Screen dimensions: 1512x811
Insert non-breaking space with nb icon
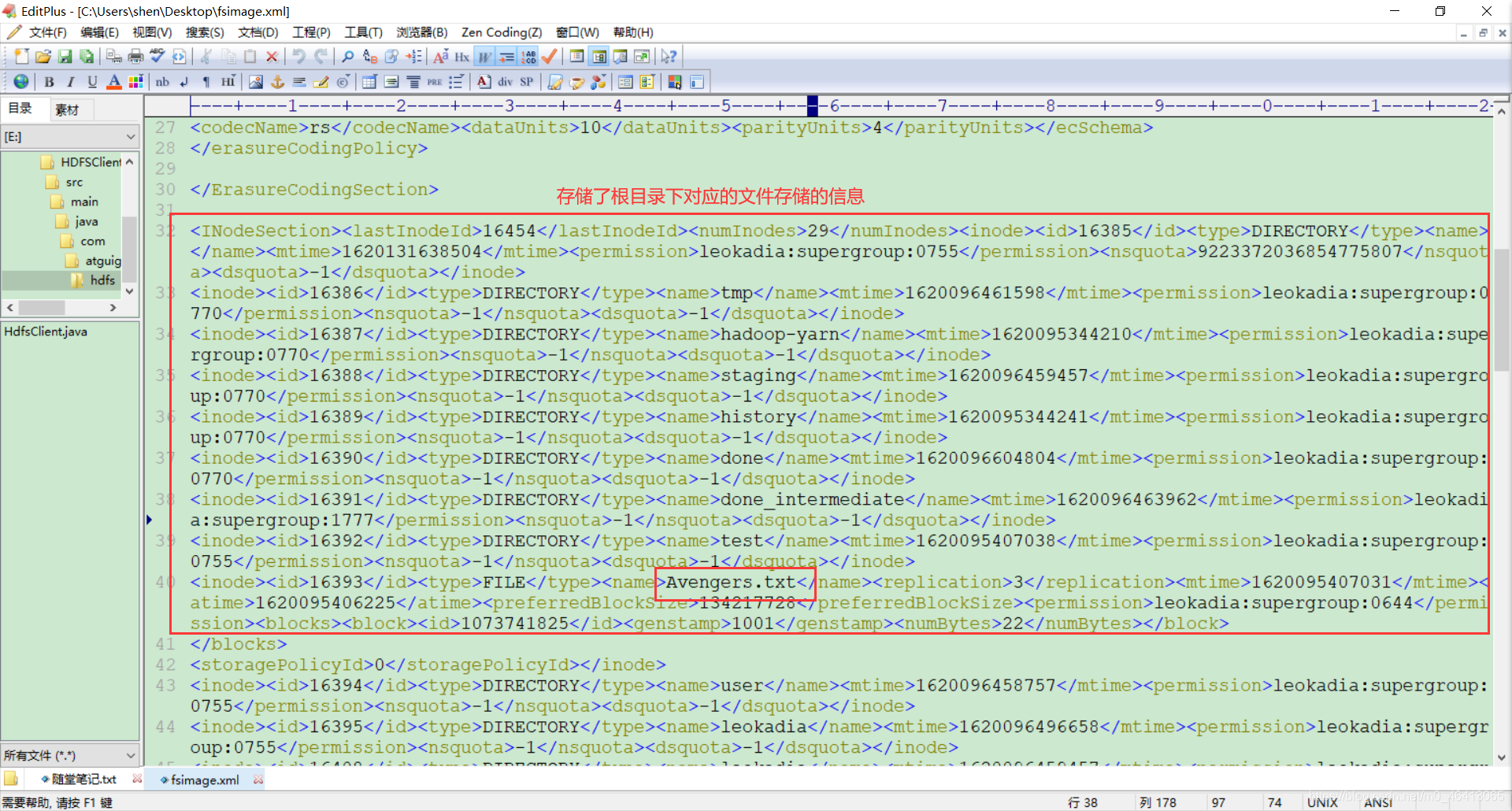click(x=162, y=81)
